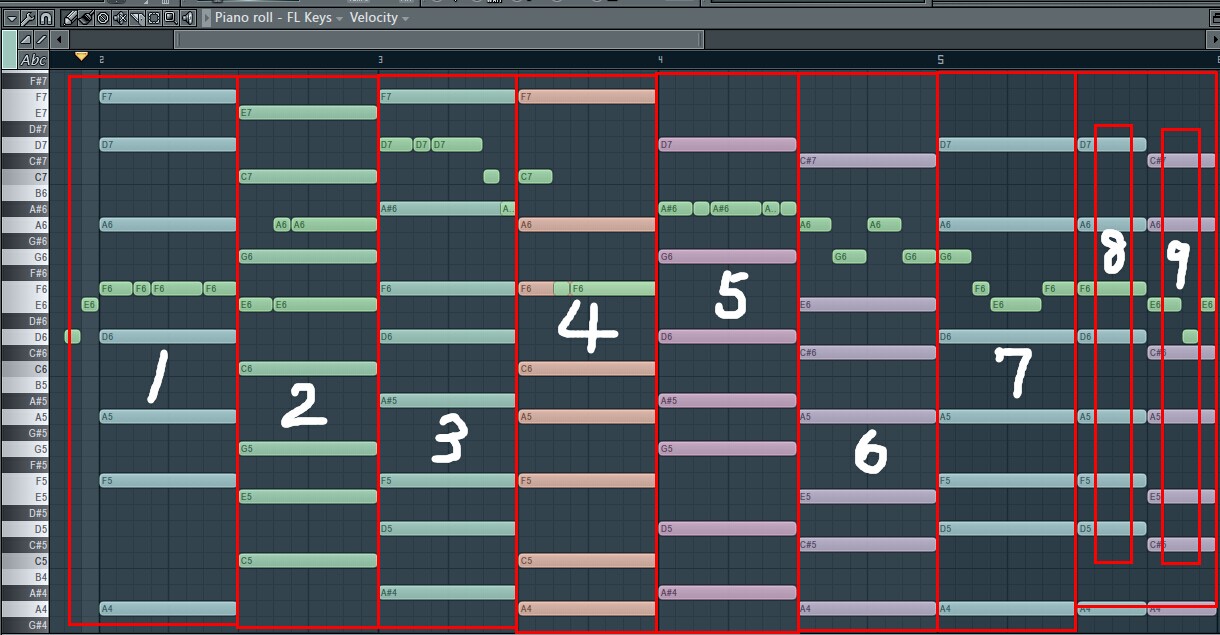The height and width of the screenshot is (635, 1220).
Task: Open the Velocity event editor dropdown
Action: tap(379, 18)
